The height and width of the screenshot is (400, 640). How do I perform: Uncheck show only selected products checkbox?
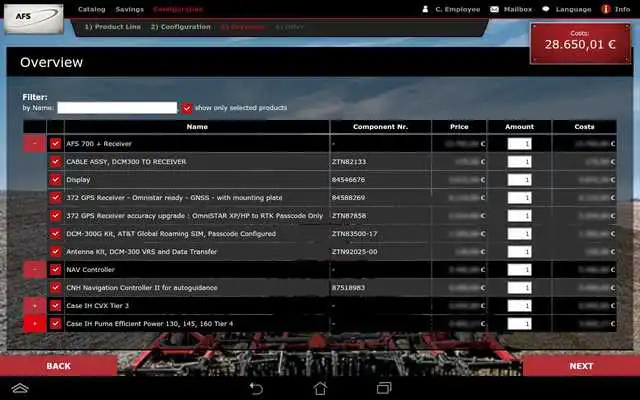click(x=187, y=108)
